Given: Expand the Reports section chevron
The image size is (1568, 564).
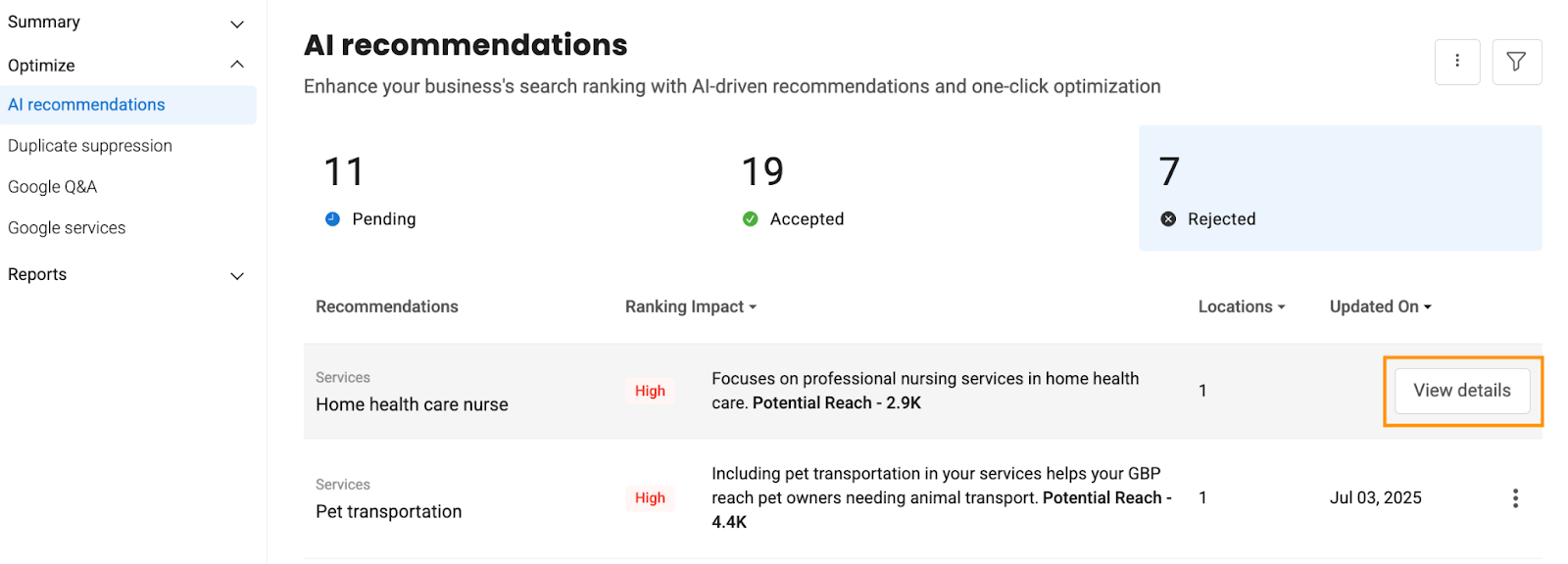Looking at the screenshot, I should [x=237, y=276].
